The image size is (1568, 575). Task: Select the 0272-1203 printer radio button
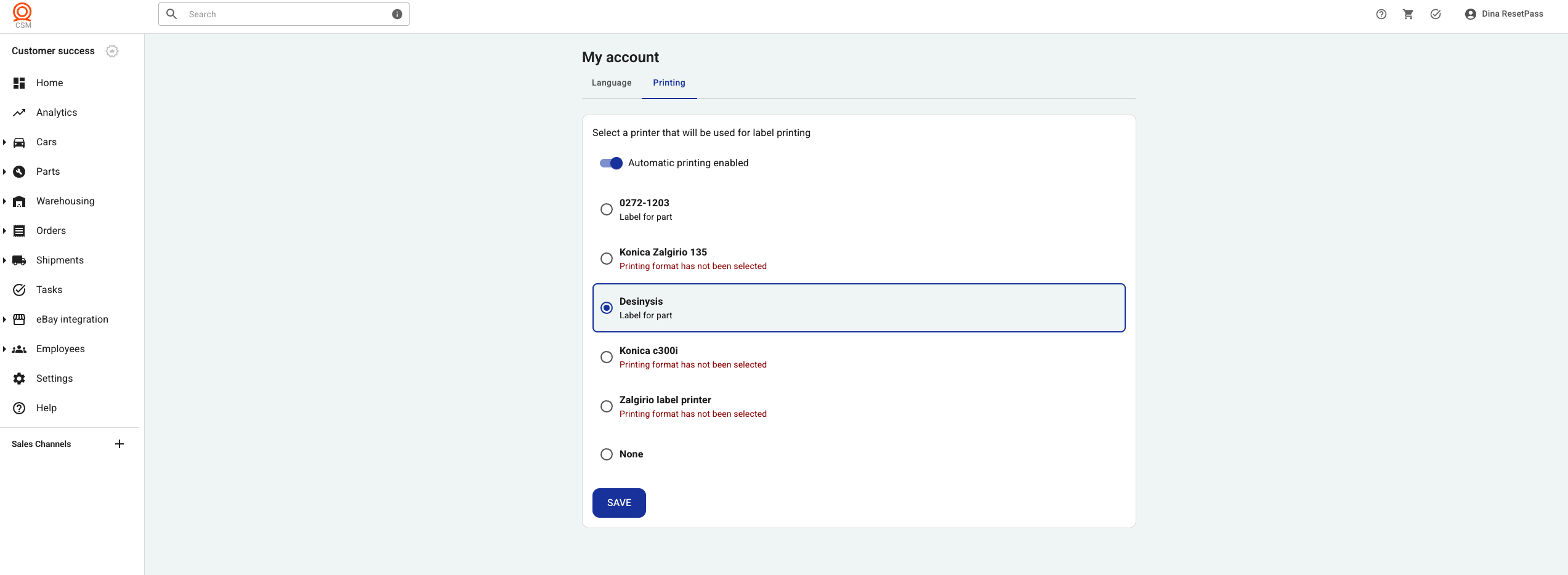pyautogui.click(x=607, y=209)
